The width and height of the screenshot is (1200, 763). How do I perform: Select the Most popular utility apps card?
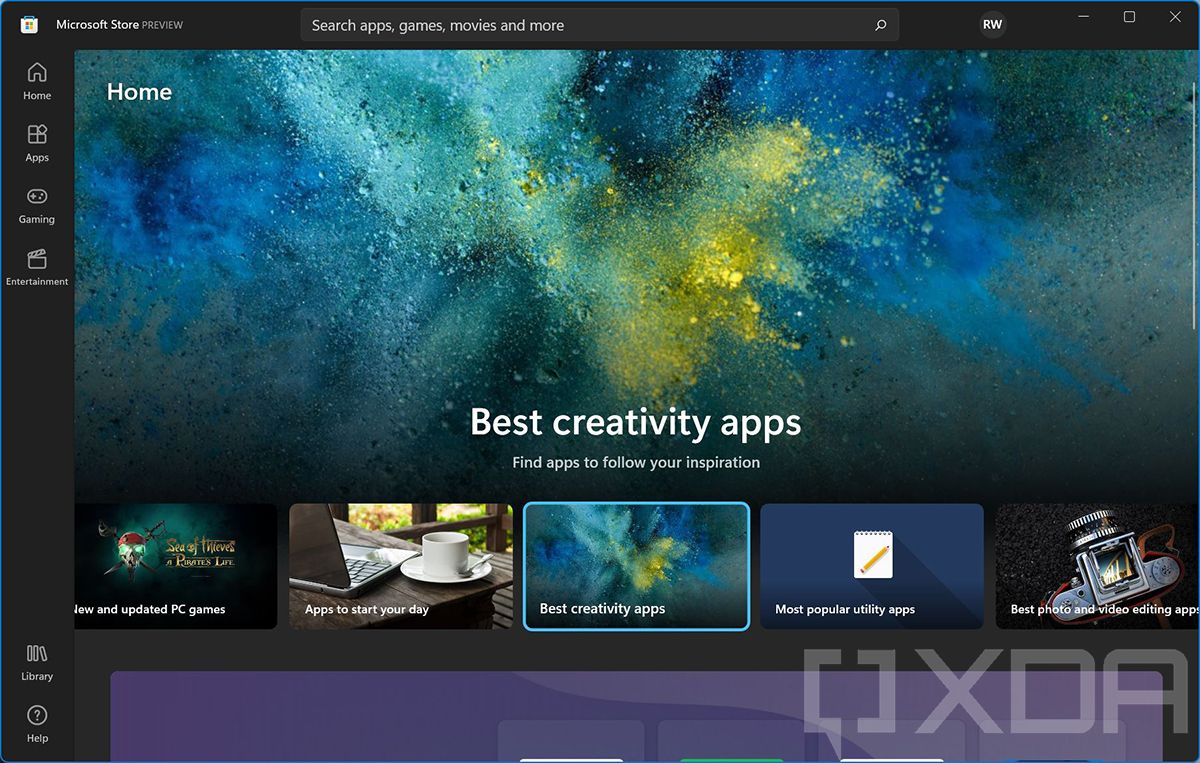(872, 566)
